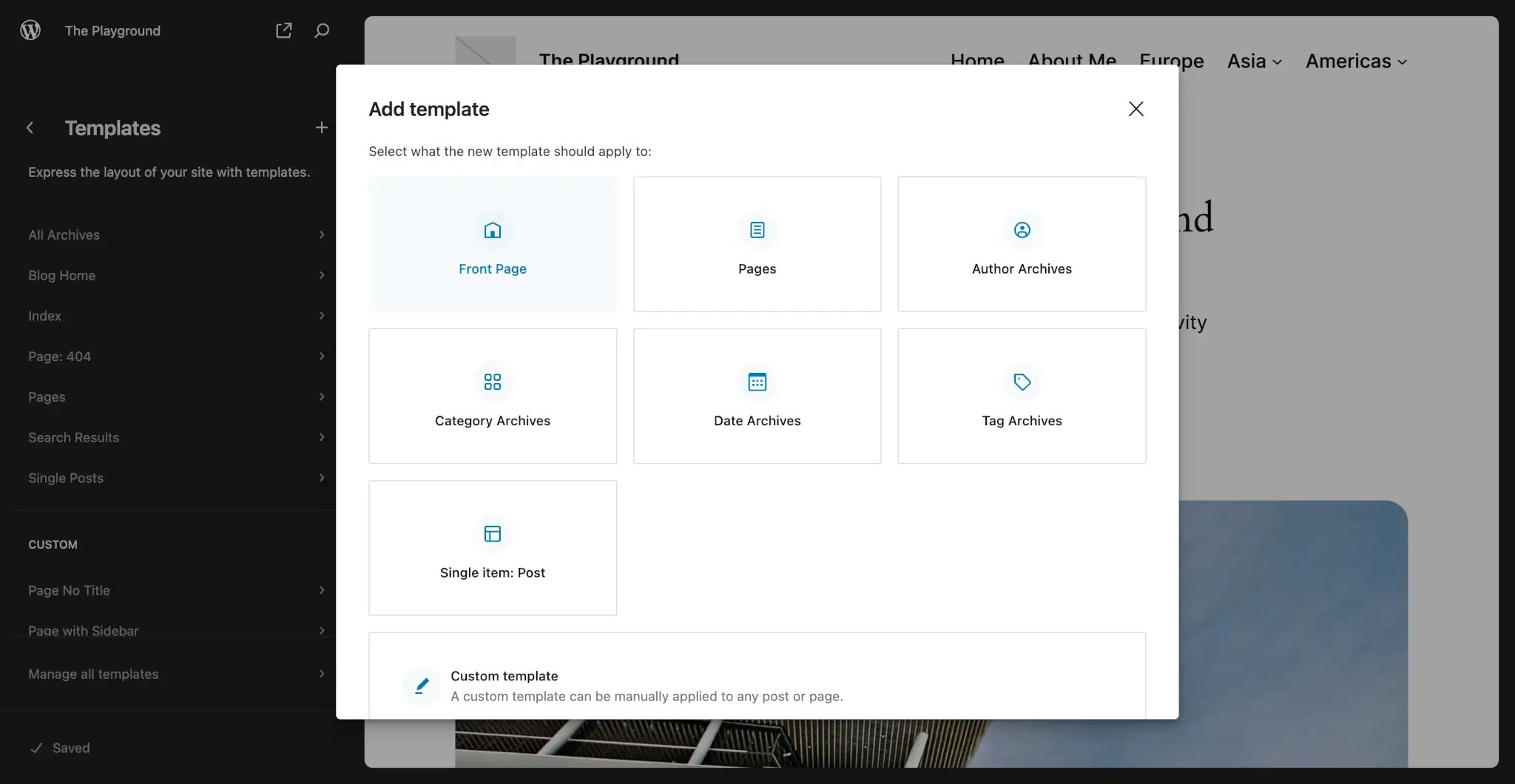1515x784 pixels.
Task: Choose the Single item: Post label
Action: coord(493,572)
